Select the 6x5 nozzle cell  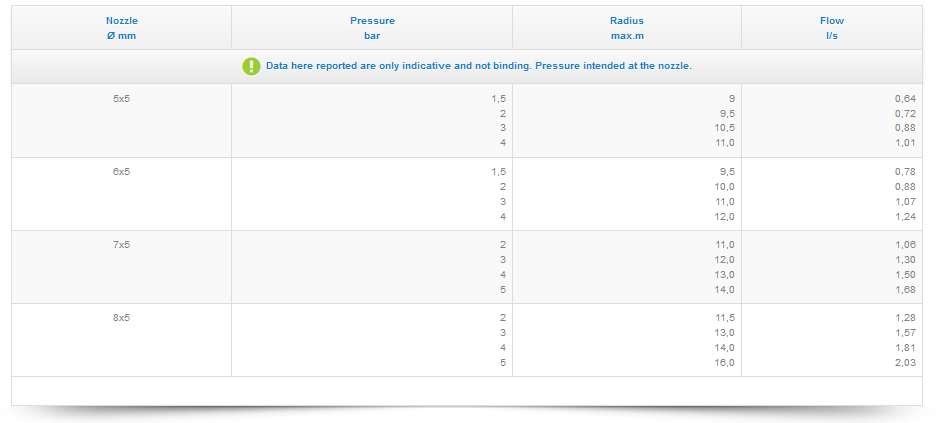tap(121, 171)
